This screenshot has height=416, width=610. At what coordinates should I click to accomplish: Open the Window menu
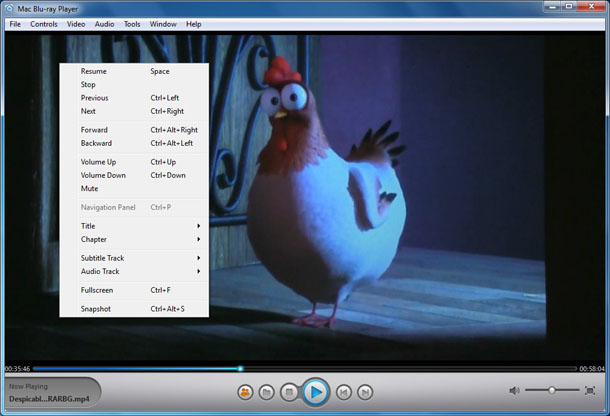163,24
